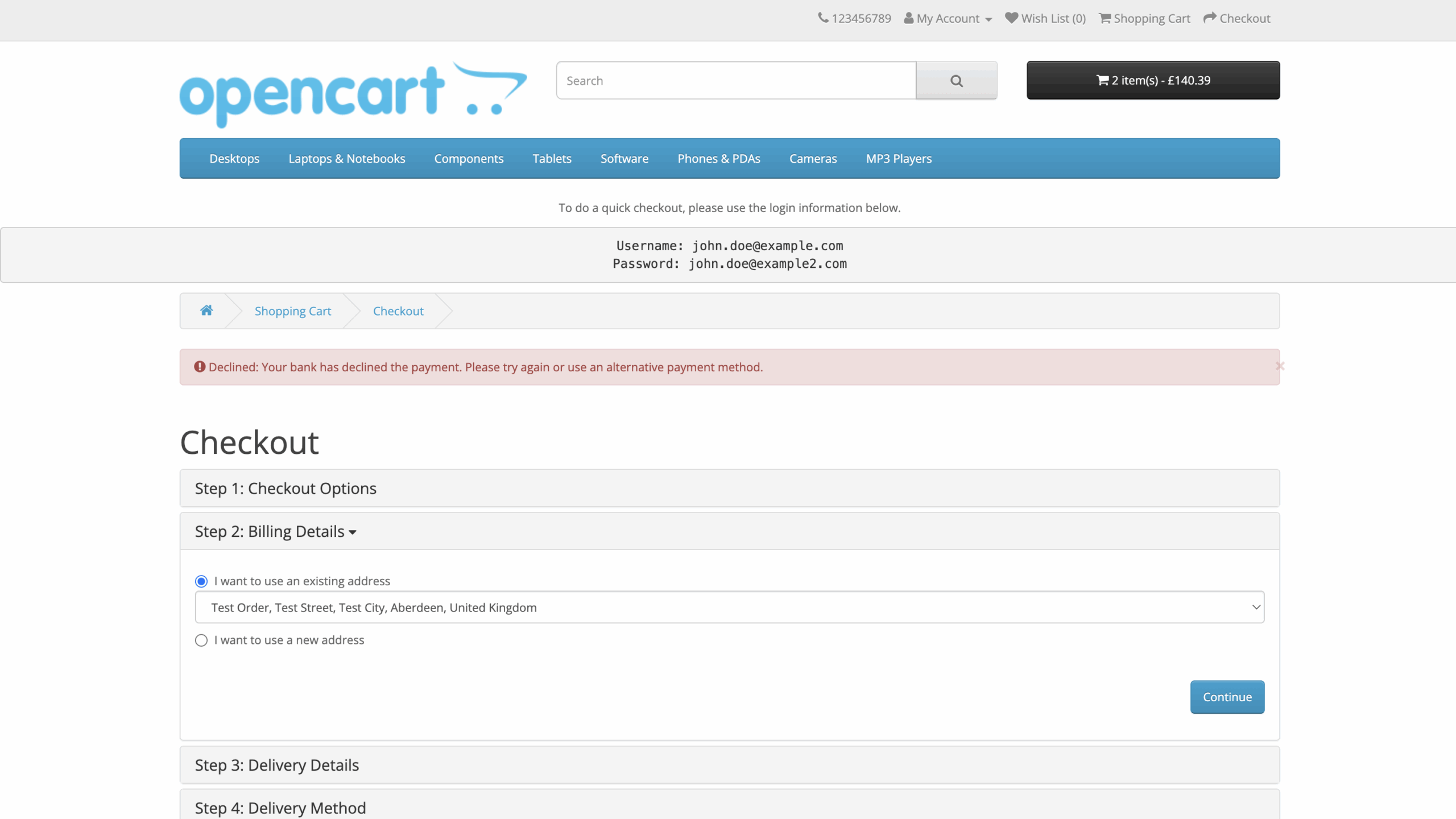Click Step 3: Delivery Details heading
Image resolution: width=1456 pixels, height=819 pixels.
point(277,765)
